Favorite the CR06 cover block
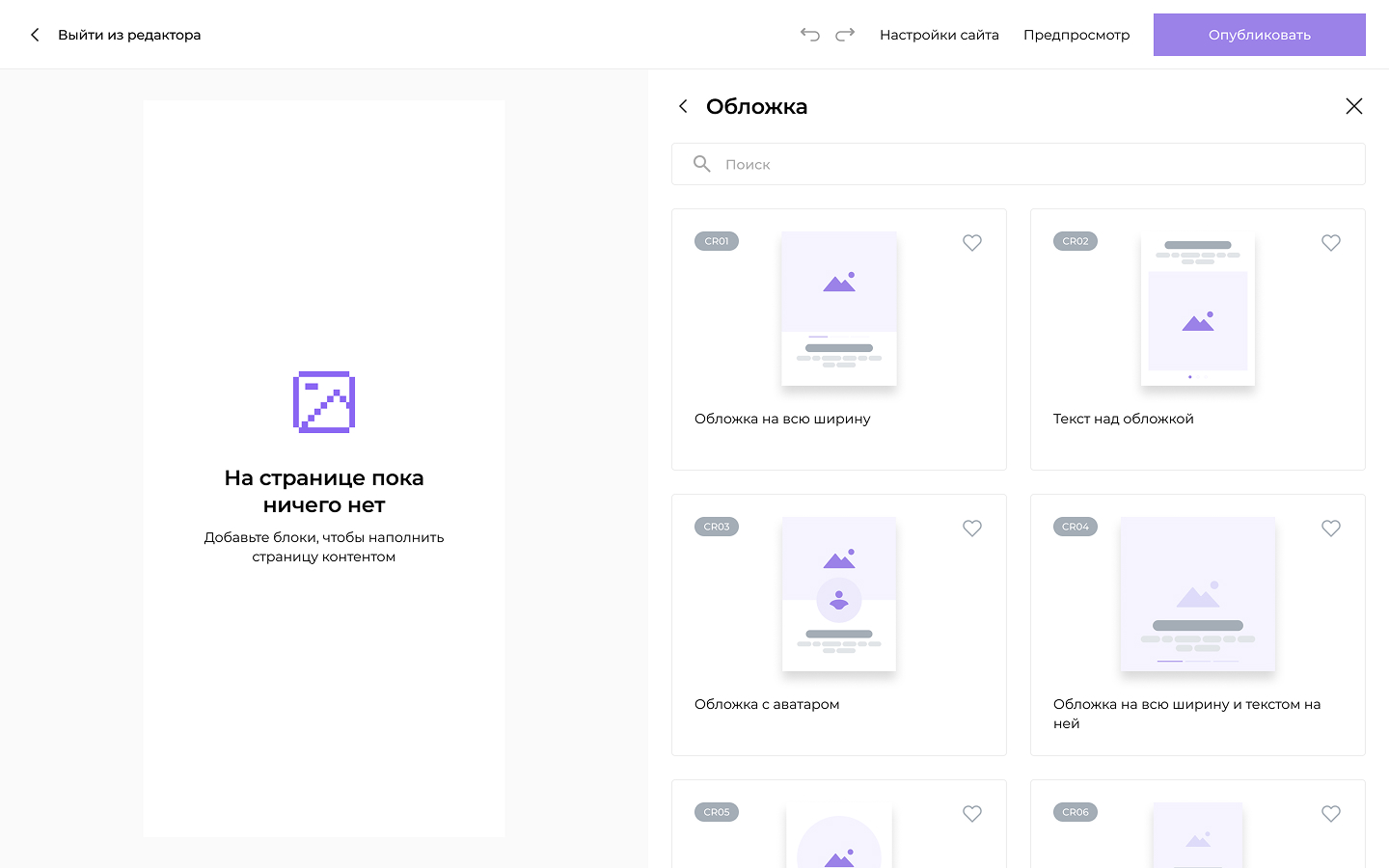This screenshot has width=1389, height=868. [1331, 814]
